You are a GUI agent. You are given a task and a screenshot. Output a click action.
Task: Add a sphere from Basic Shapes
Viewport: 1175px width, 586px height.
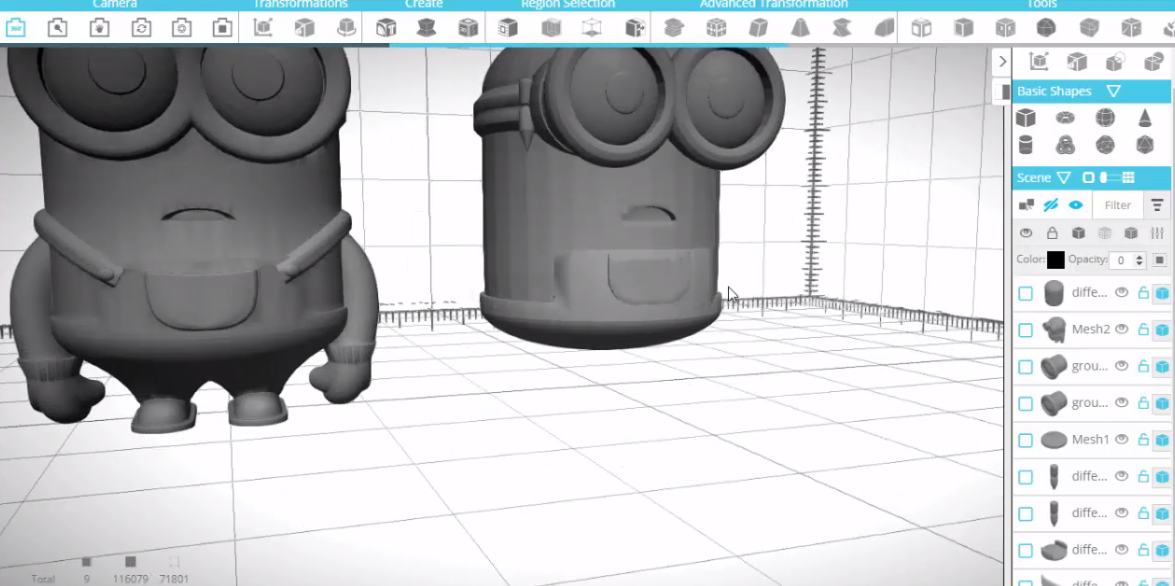click(x=1105, y=118)
